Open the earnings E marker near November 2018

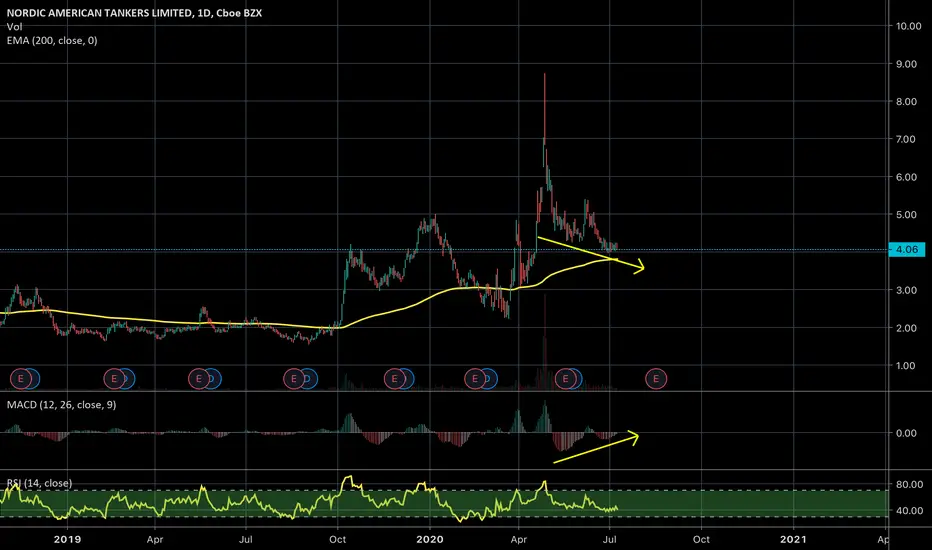click(x=21, y=379)
